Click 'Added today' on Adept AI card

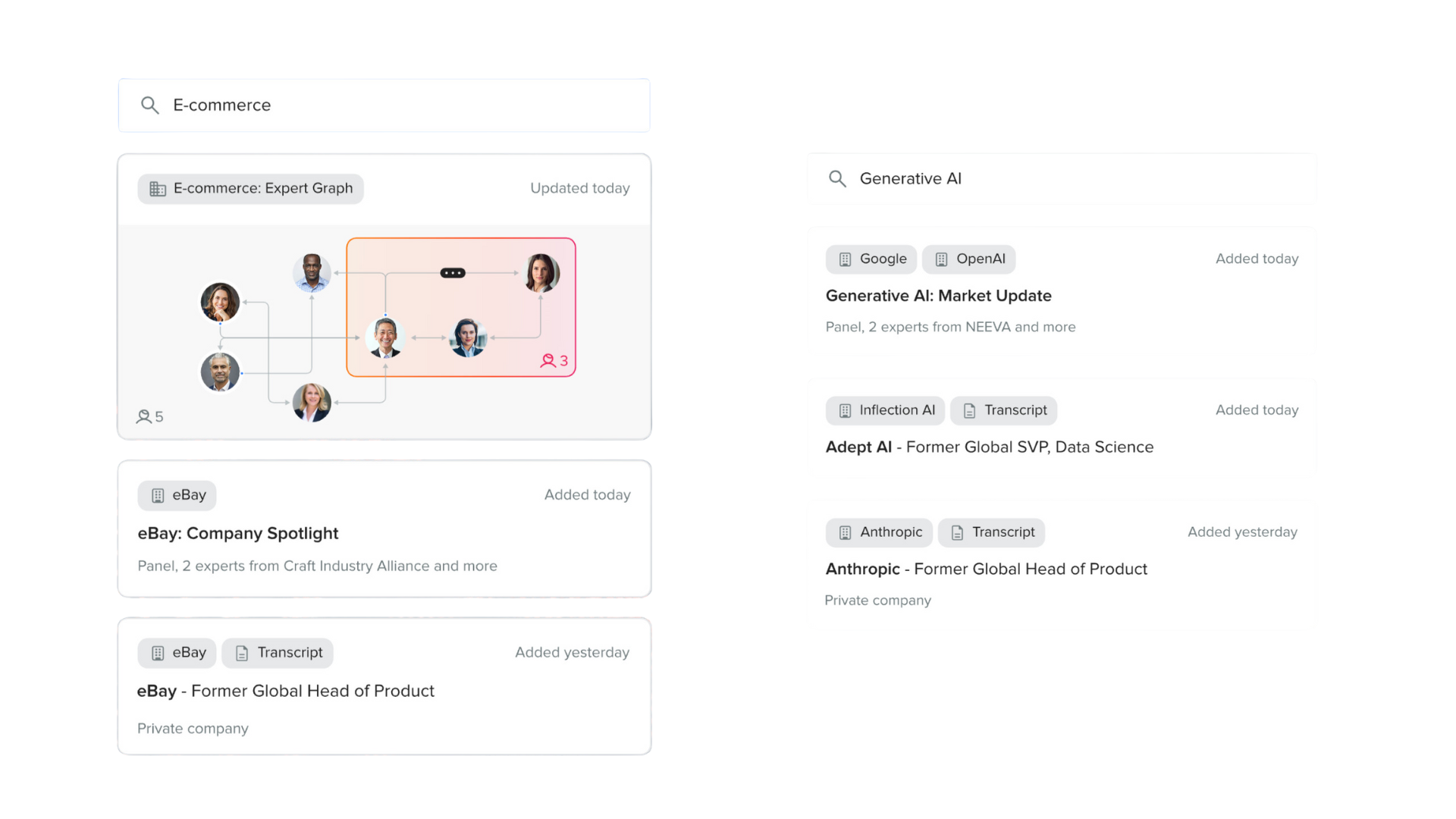(x=1257, y=410)
